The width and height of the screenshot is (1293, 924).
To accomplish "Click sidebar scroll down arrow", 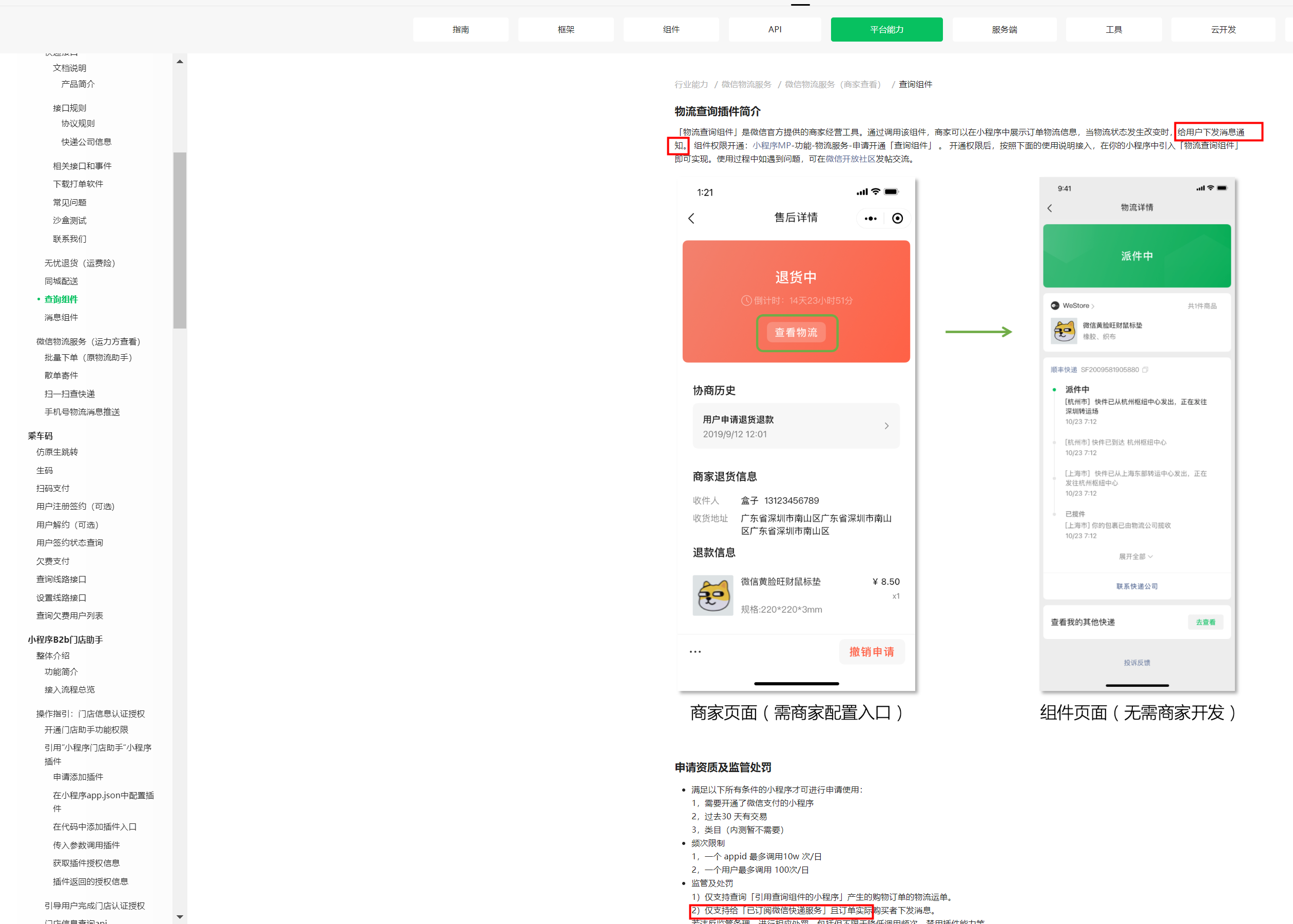I will tap(180, 917).
